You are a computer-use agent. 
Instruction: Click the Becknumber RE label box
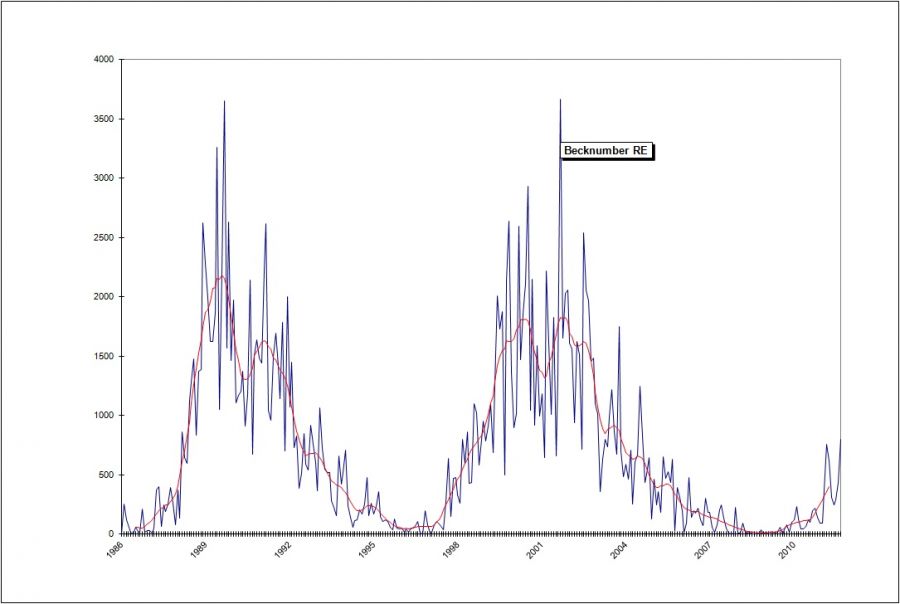(607, 151)
